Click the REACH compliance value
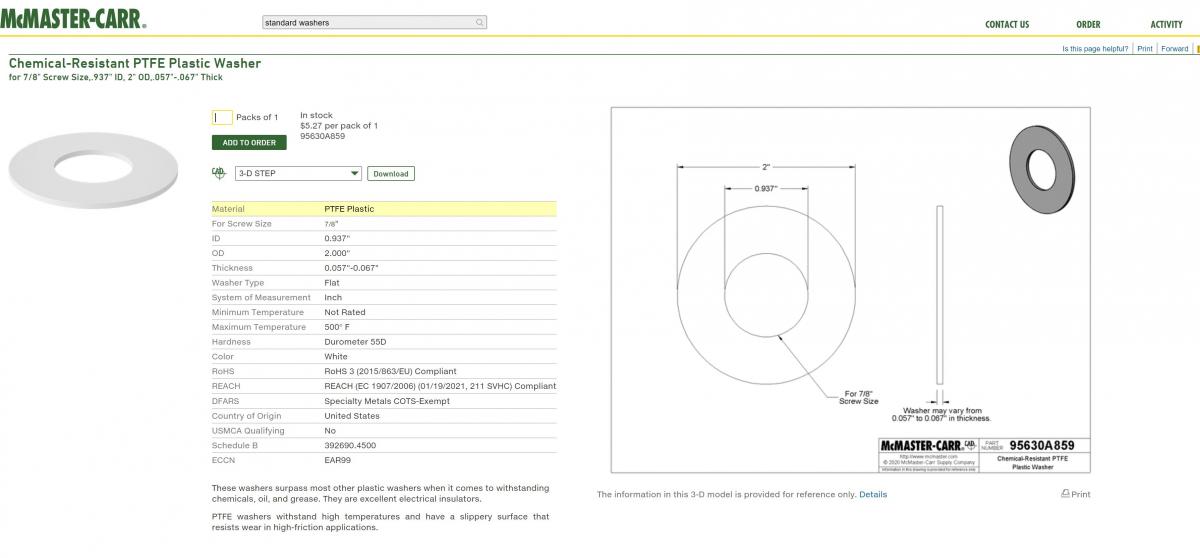The image size is (1200, 558). coord(440,386)
